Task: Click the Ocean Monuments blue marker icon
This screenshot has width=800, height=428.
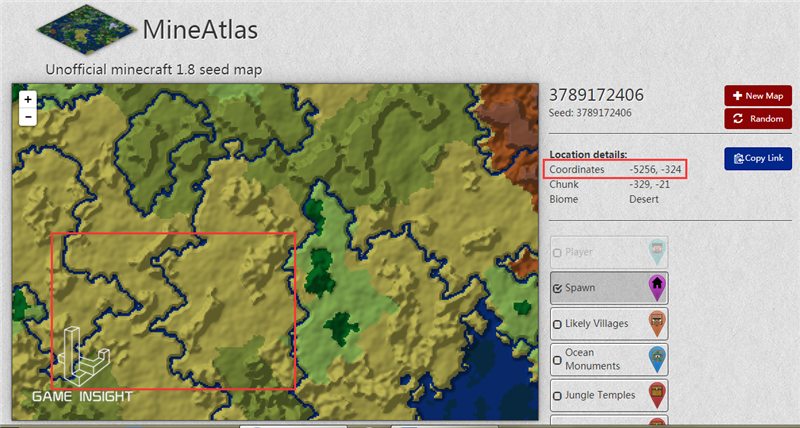Action: [657, 359]
